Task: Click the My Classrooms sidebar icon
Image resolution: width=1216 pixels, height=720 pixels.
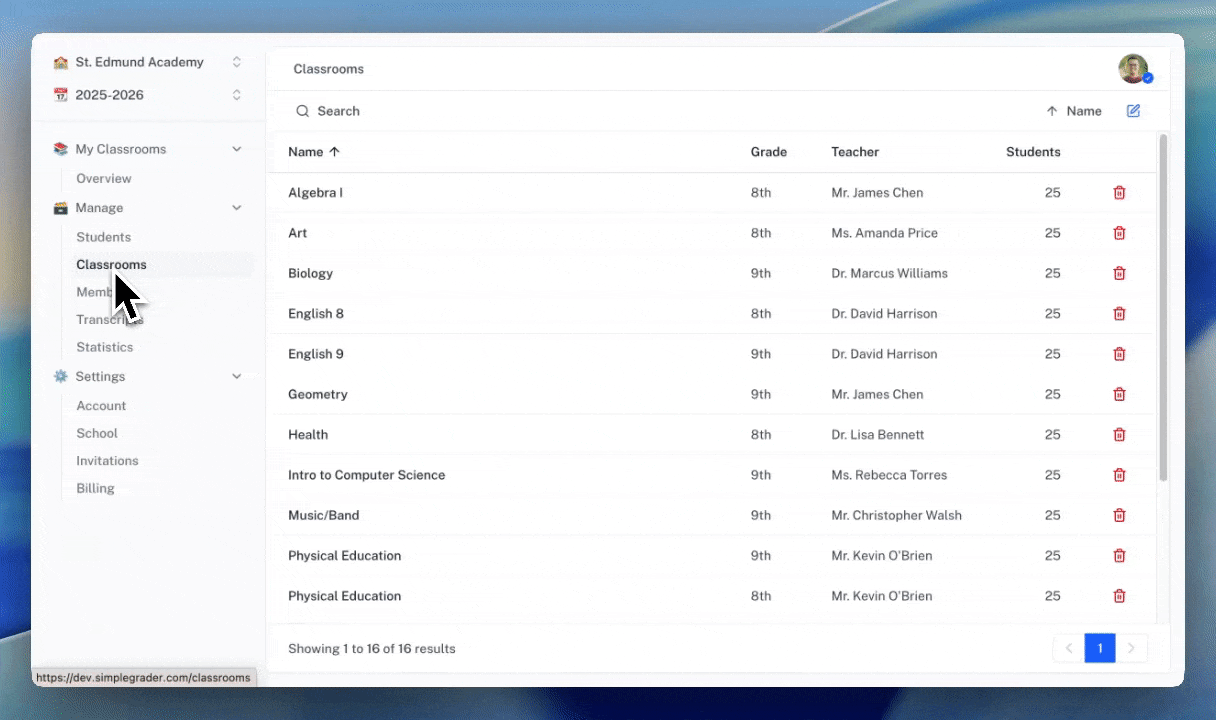Action: (x=60, y=148)
